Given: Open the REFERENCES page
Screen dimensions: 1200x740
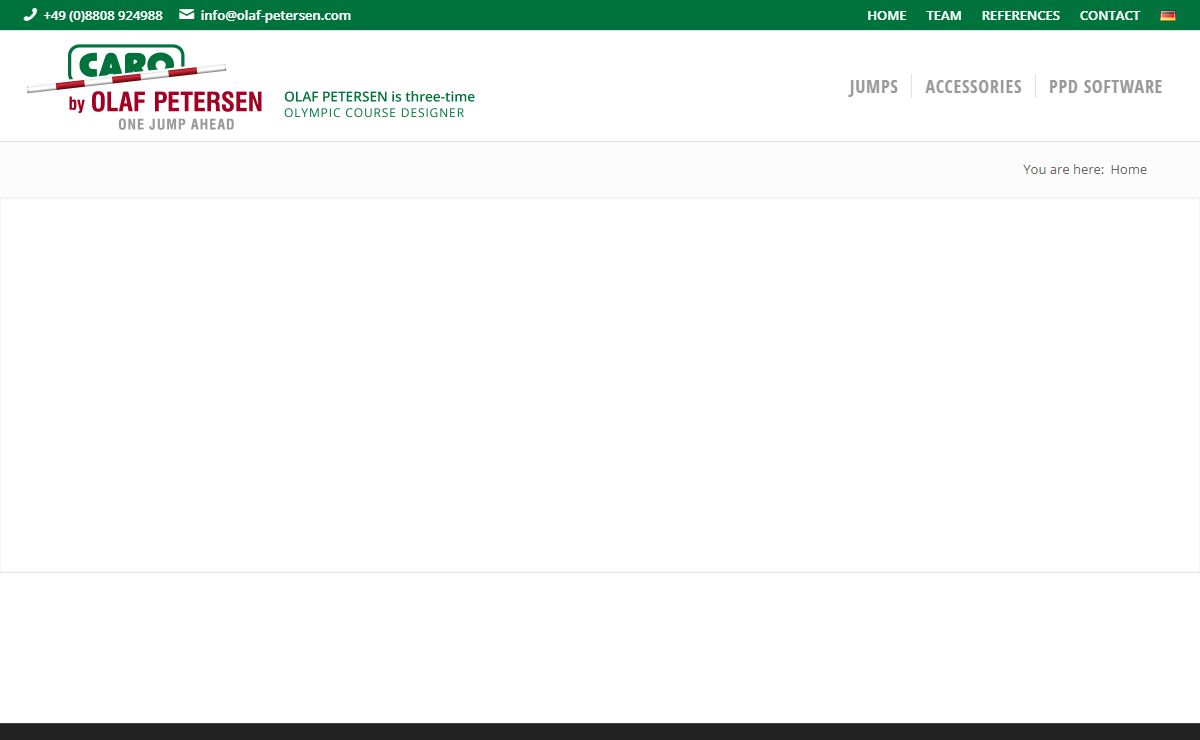Looking at the screenshot, I should point(1020,15).
